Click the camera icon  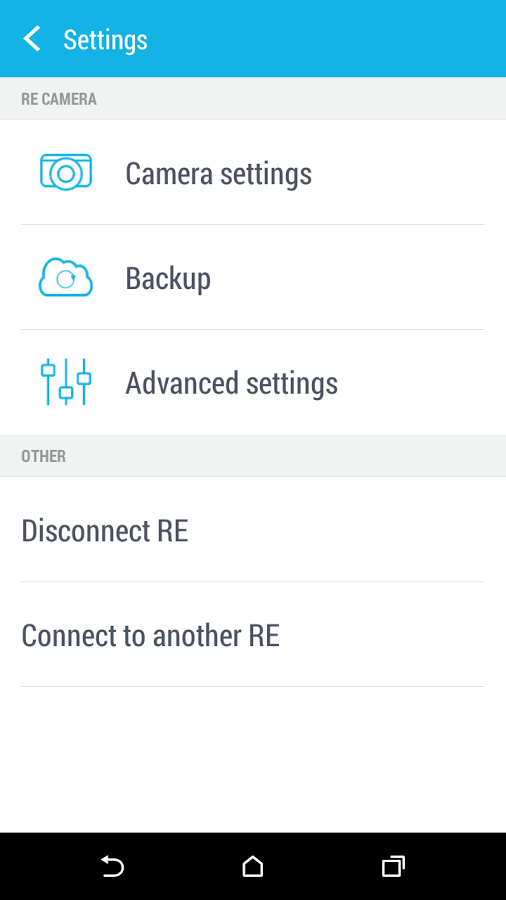point(66,172)
